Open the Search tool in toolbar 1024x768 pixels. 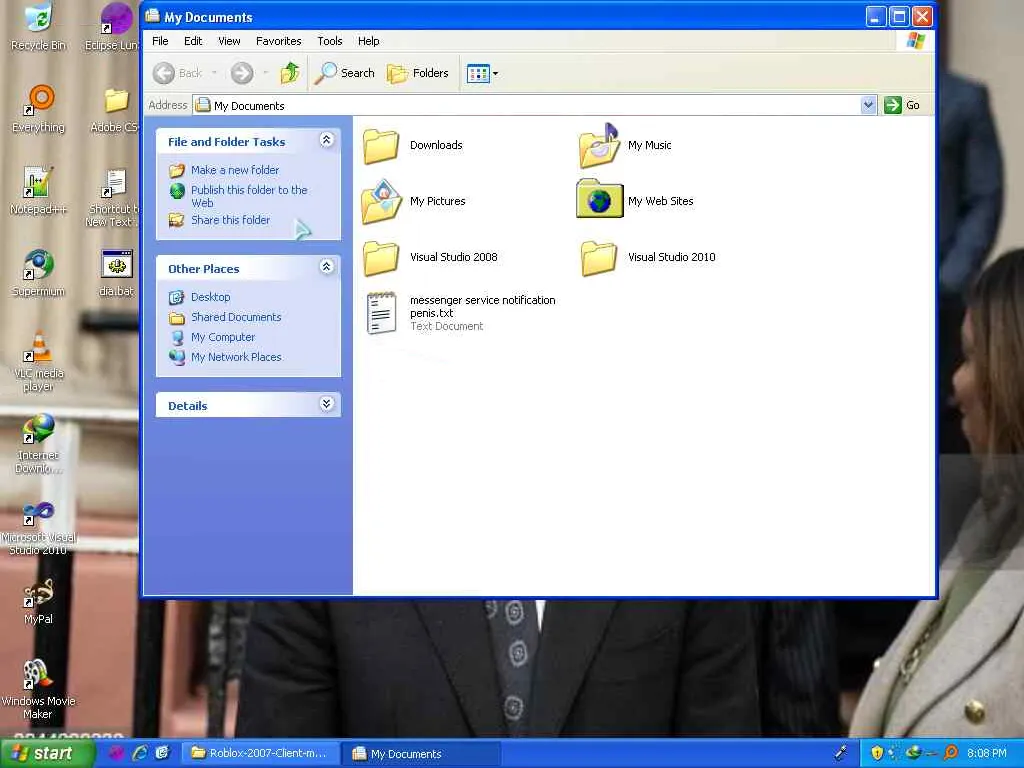pos(344,73)
